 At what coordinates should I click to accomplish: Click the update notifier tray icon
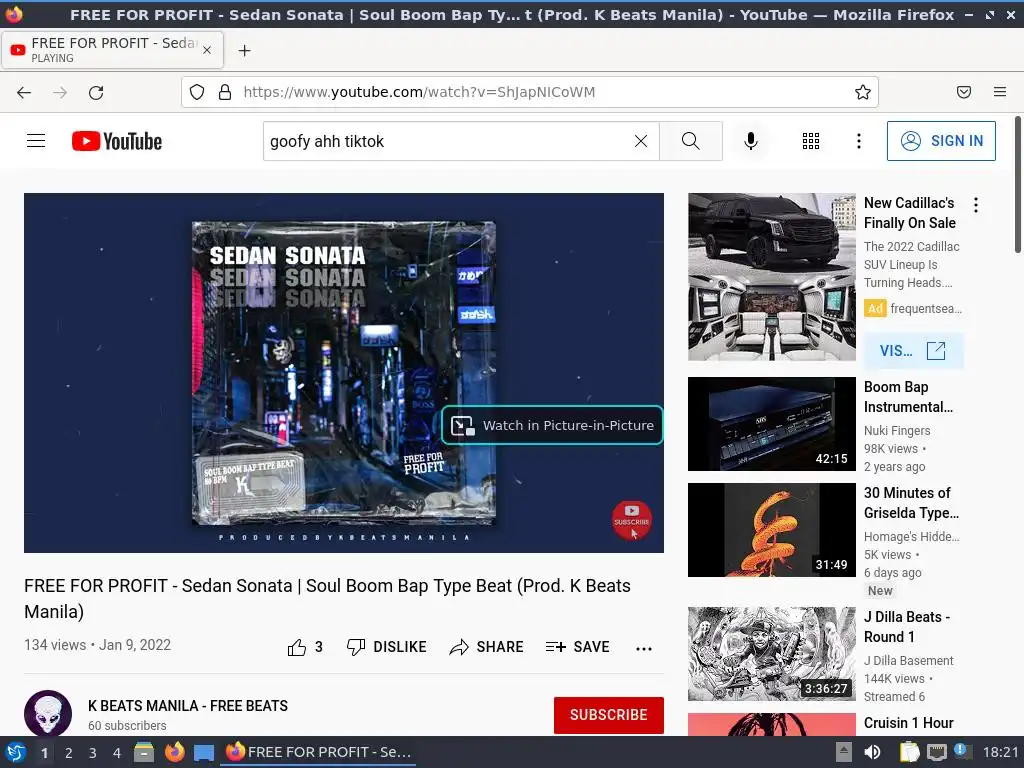pos(961,751)
